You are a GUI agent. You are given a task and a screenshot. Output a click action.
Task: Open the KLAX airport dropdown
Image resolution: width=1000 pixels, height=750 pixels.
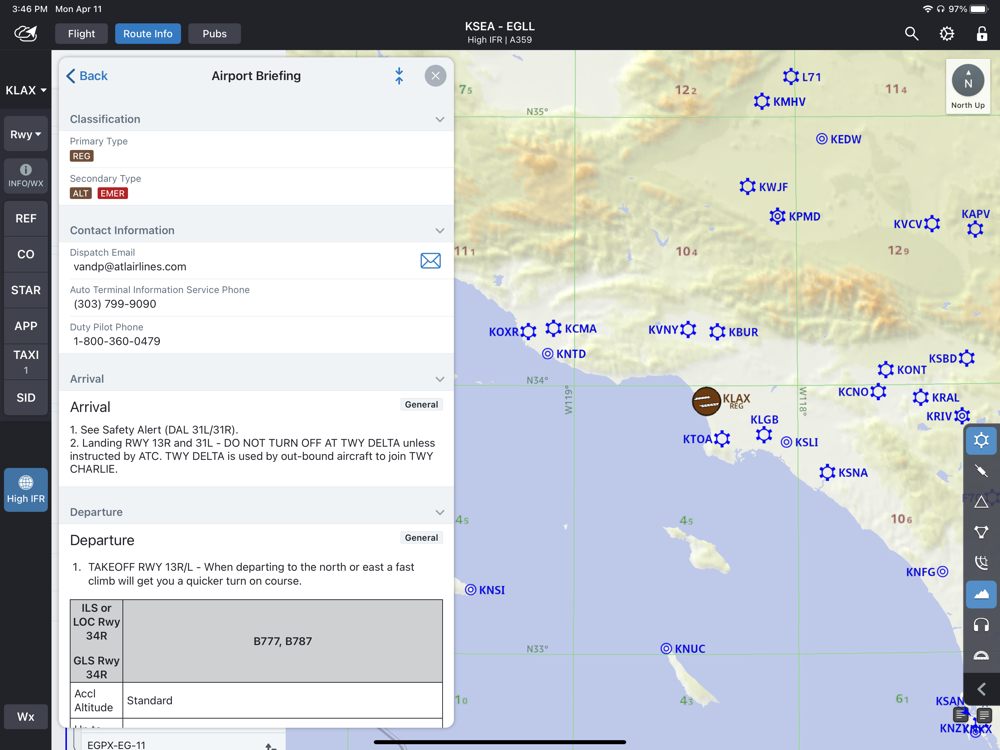[x=26, y=91]
